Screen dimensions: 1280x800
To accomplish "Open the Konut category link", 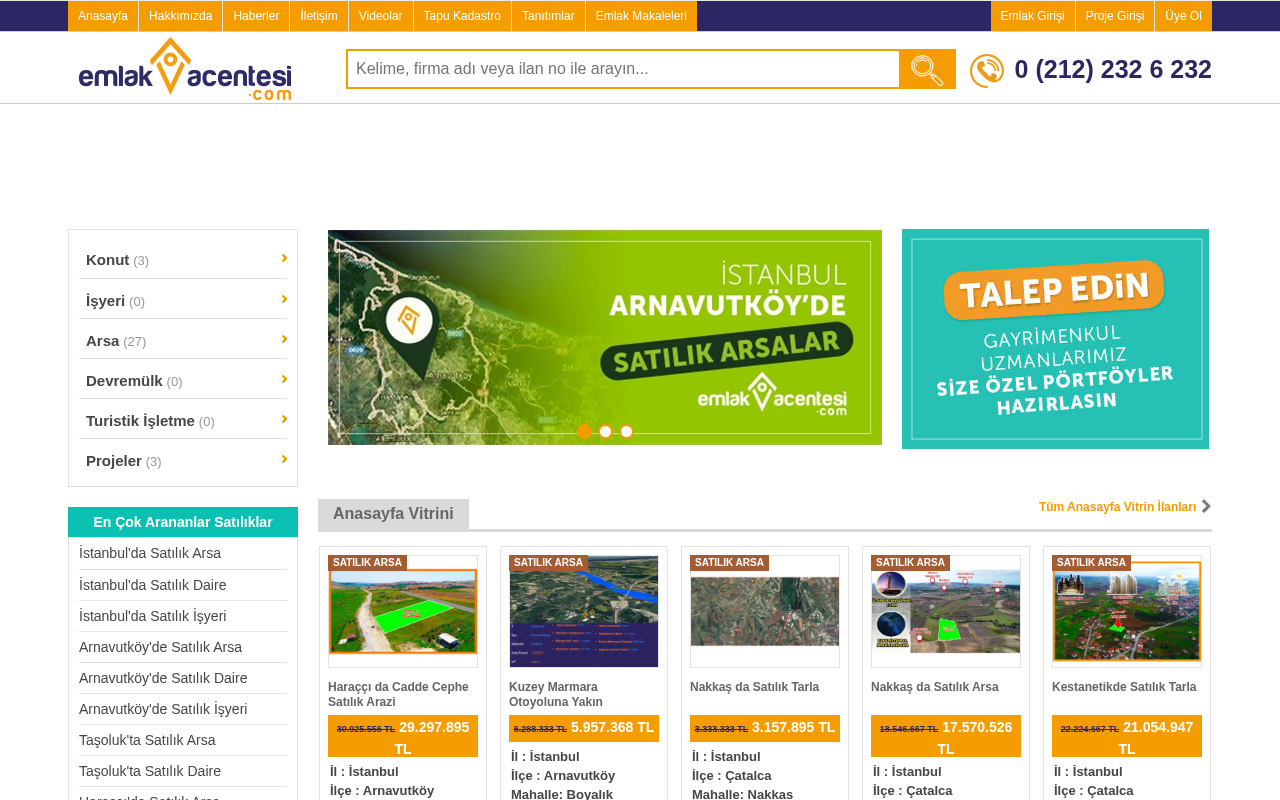I will pos(107,260).
